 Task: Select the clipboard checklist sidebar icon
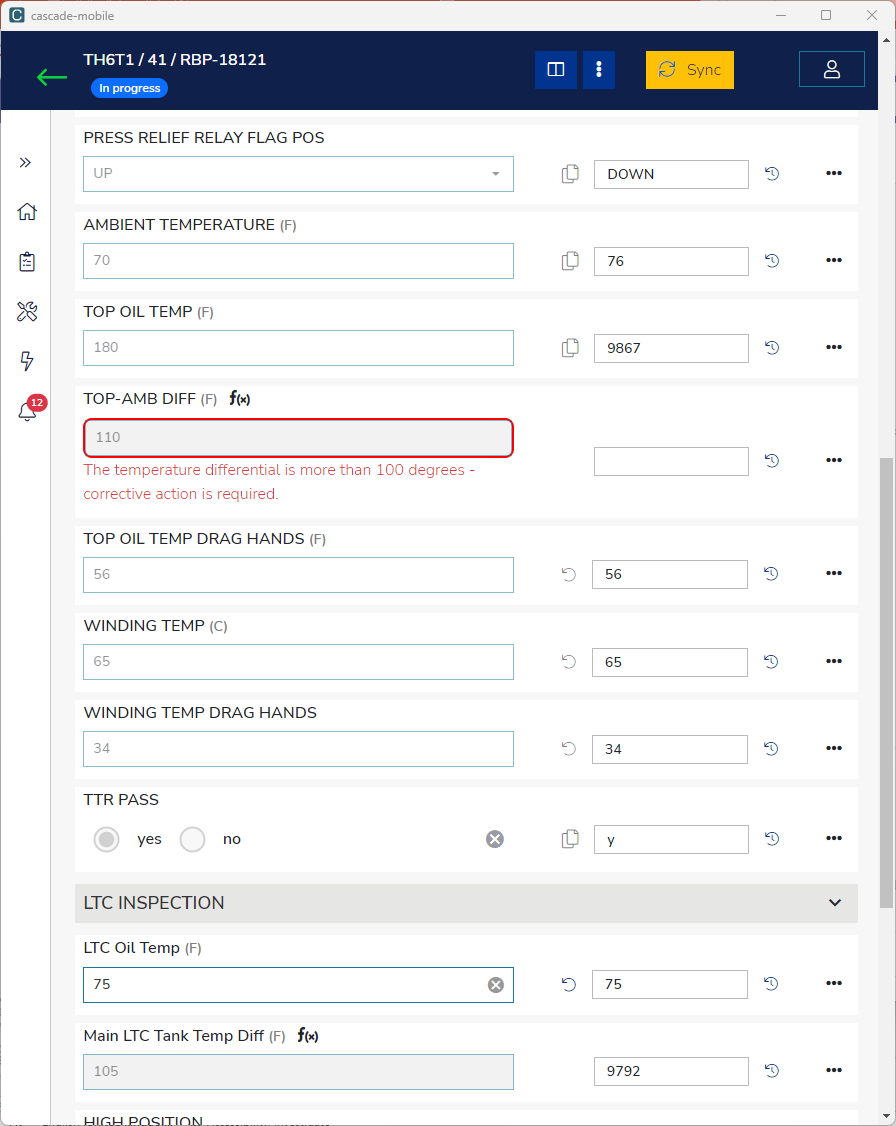click(27, 261)
